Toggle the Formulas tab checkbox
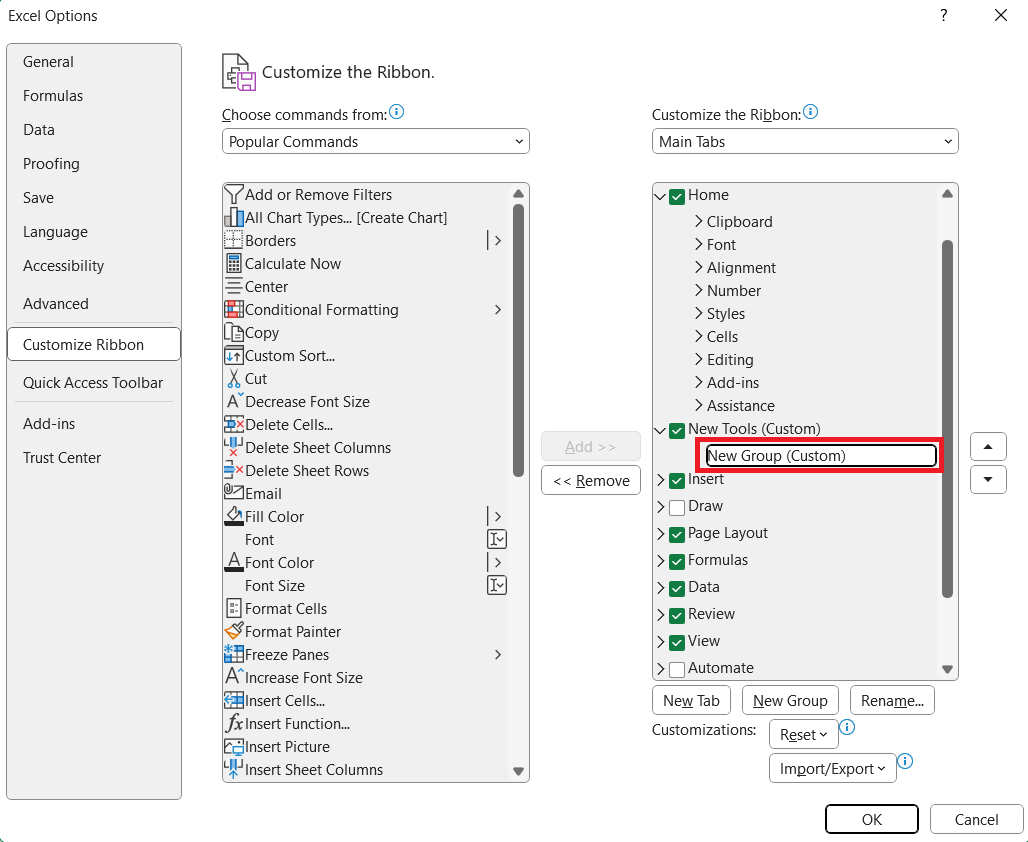 (x=677, y=561)
